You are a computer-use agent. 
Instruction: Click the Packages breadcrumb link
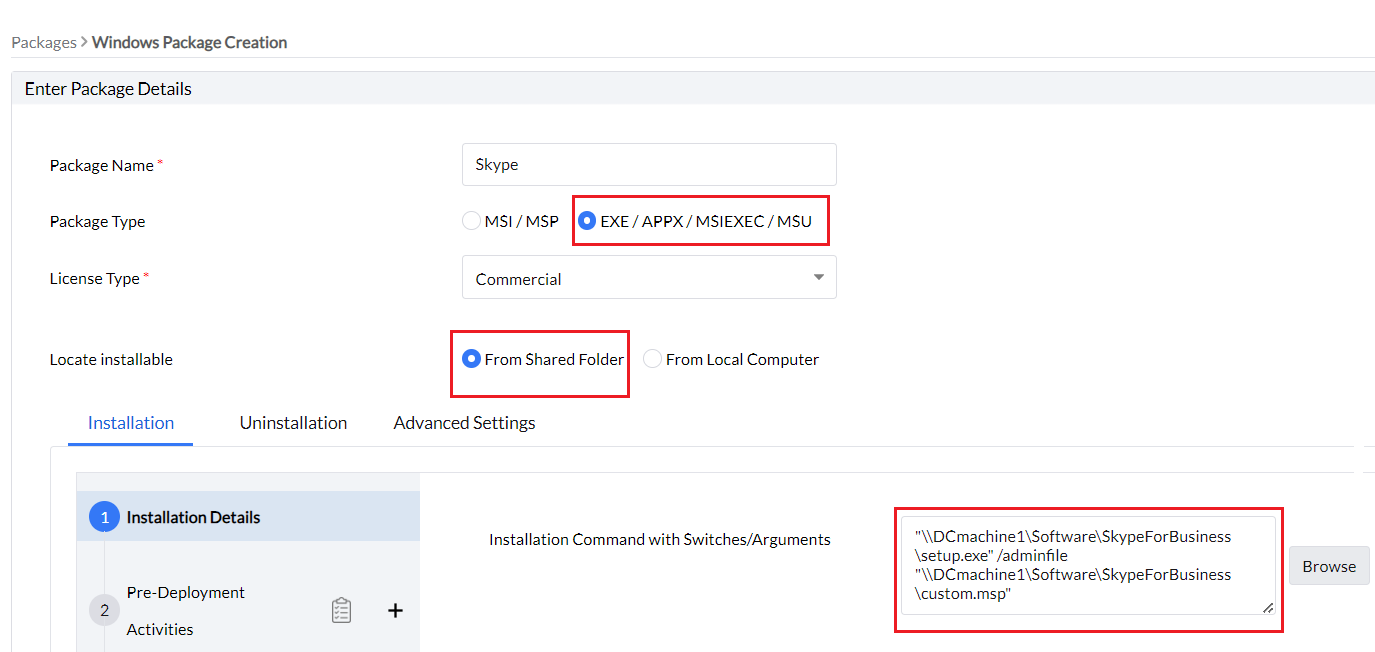[44, 42]
